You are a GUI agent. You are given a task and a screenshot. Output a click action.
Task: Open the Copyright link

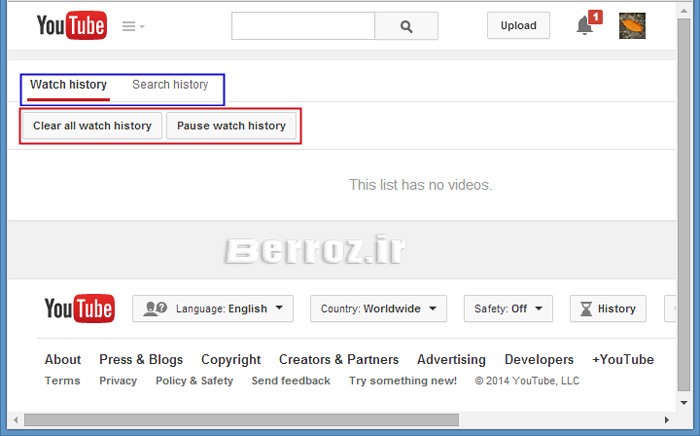[x=231, y=360]
